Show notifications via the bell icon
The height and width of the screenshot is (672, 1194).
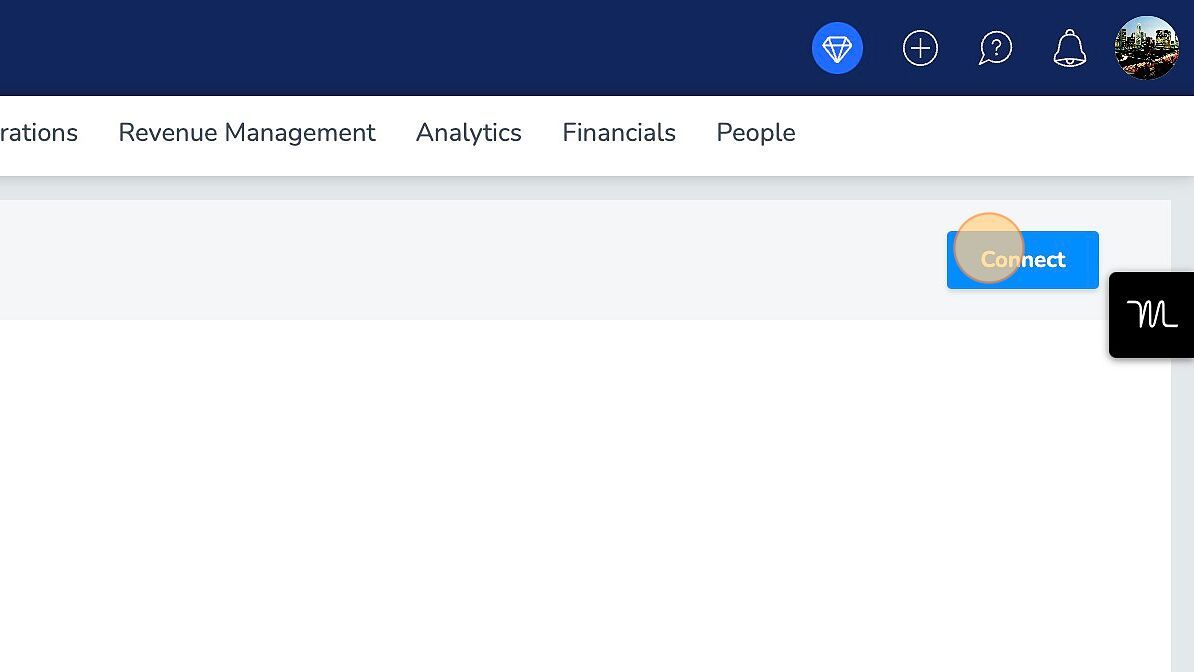[x=1069, y=48]
